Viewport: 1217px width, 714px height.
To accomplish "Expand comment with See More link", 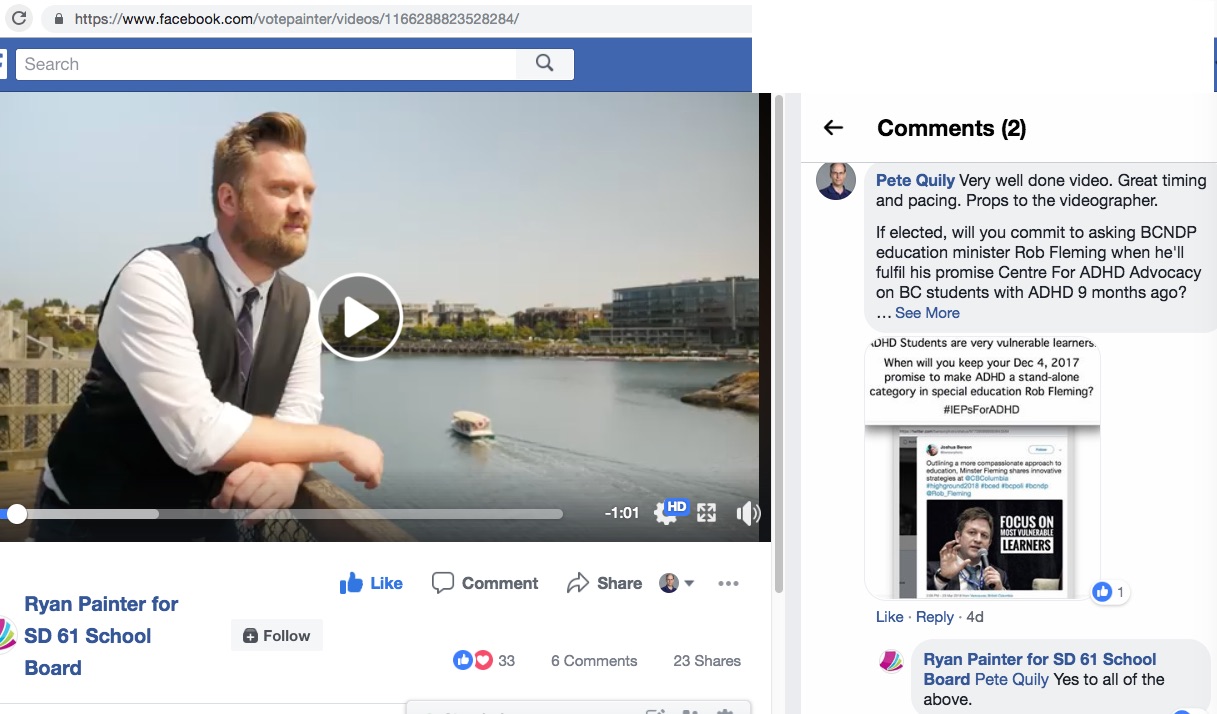I will pyautogui.click(x=927, y=313).
